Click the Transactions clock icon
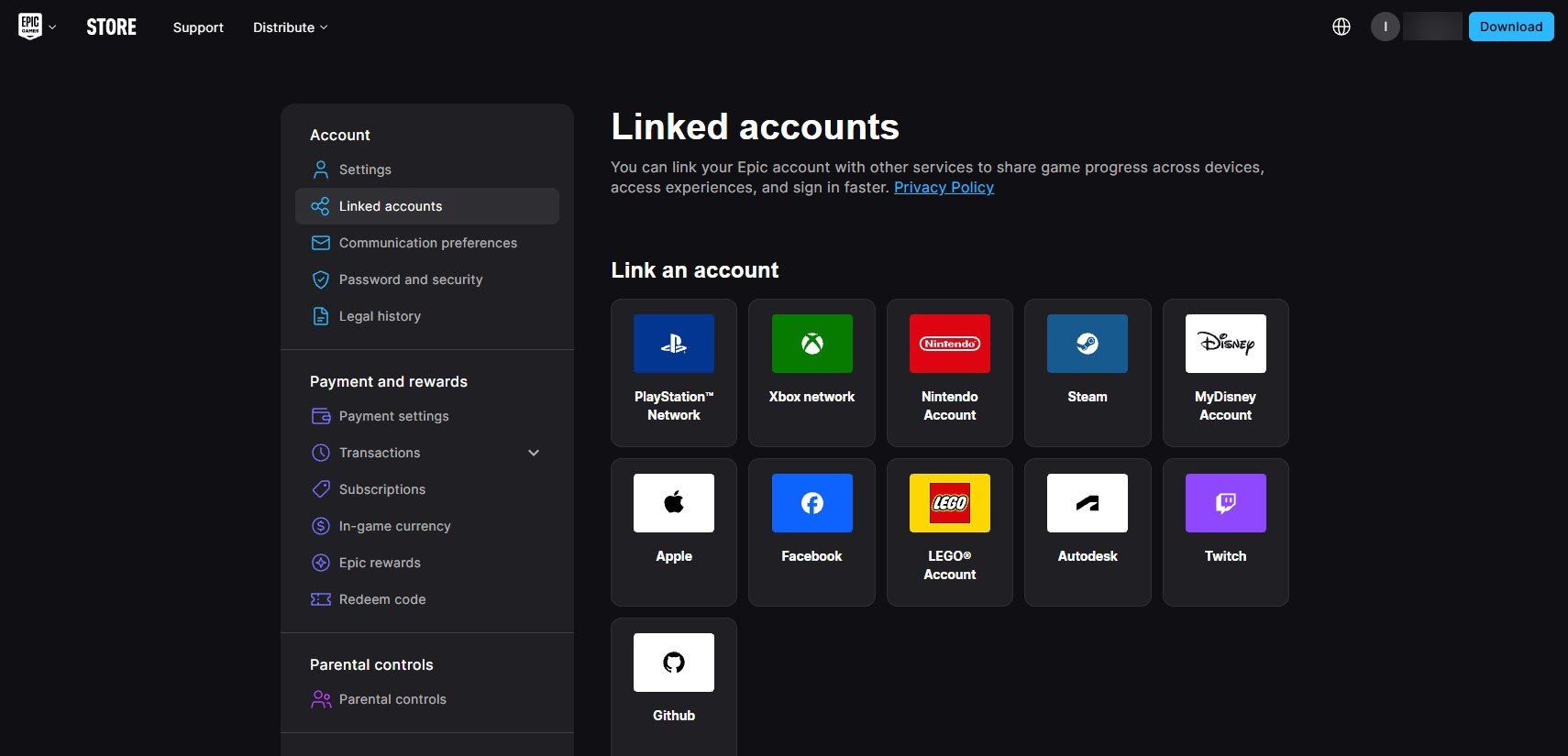Screen dimensions: 1568x756 point(321,453)
